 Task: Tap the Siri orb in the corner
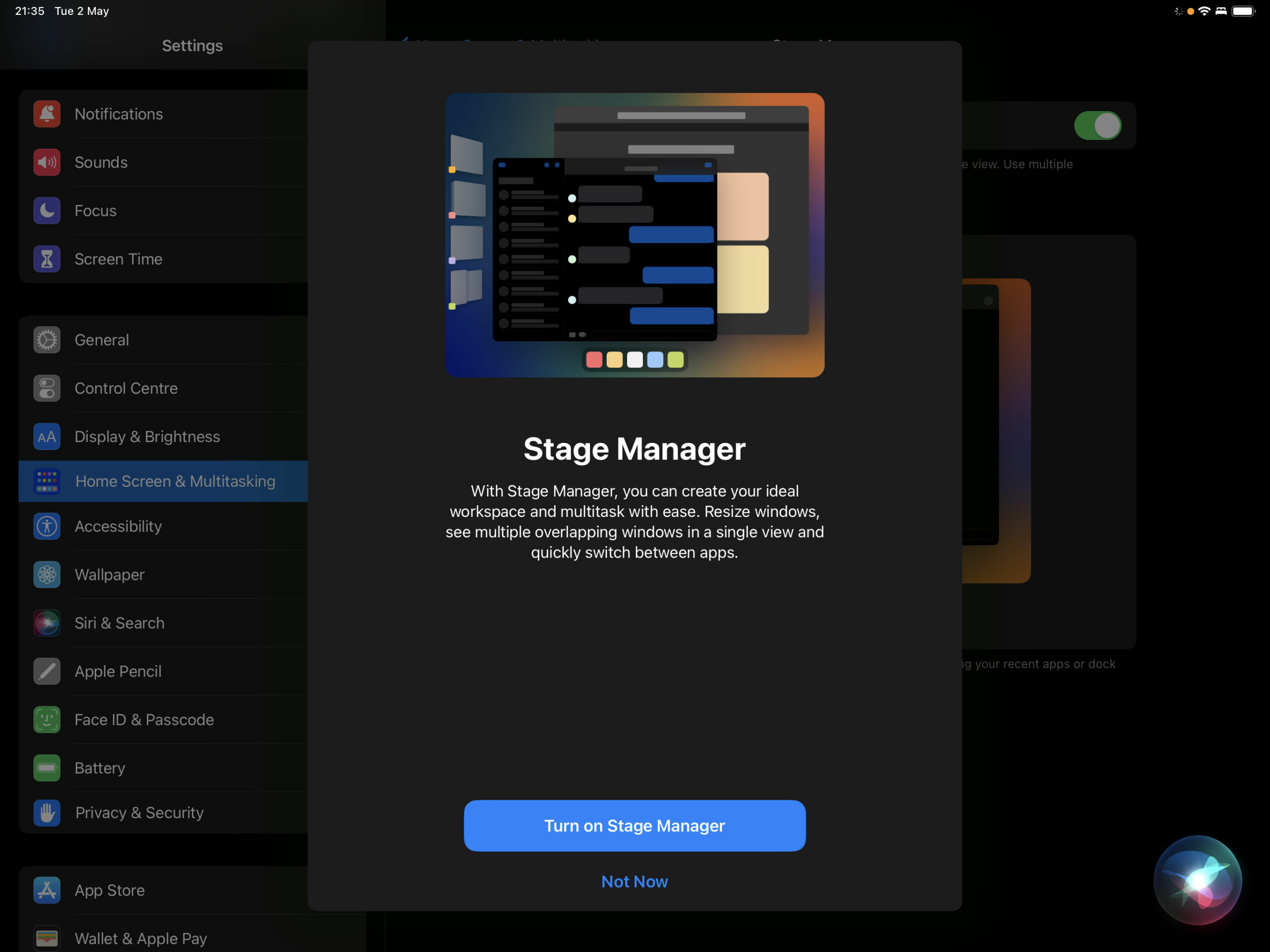tap(1198, 880)
